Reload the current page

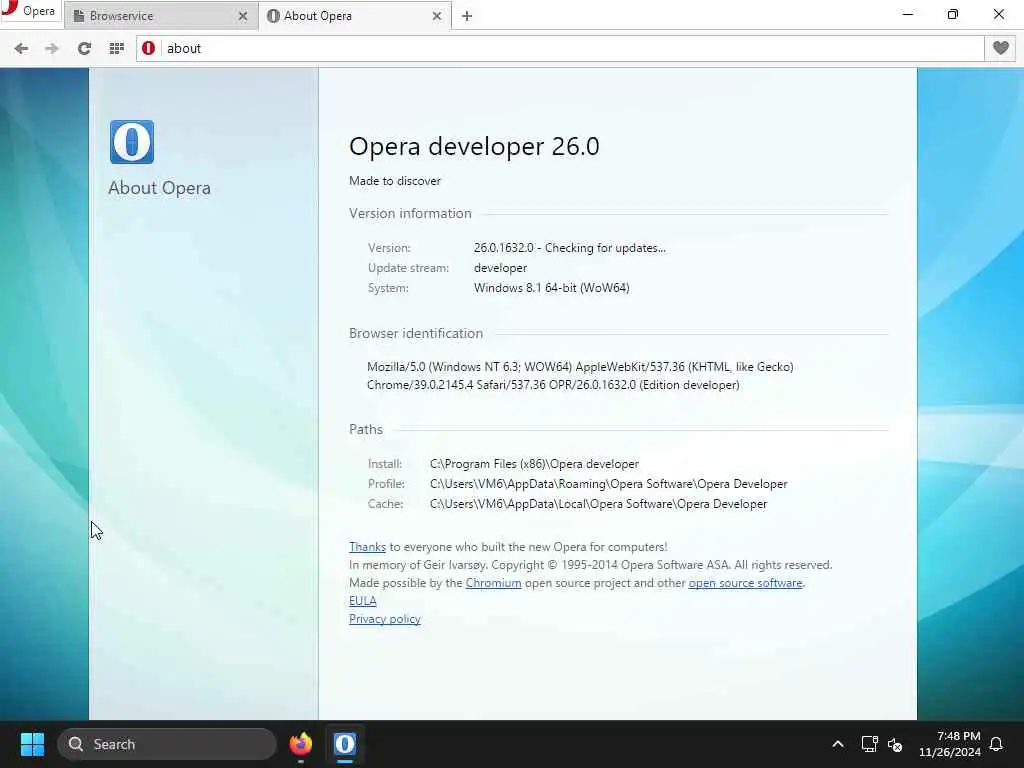pos(84,48)
